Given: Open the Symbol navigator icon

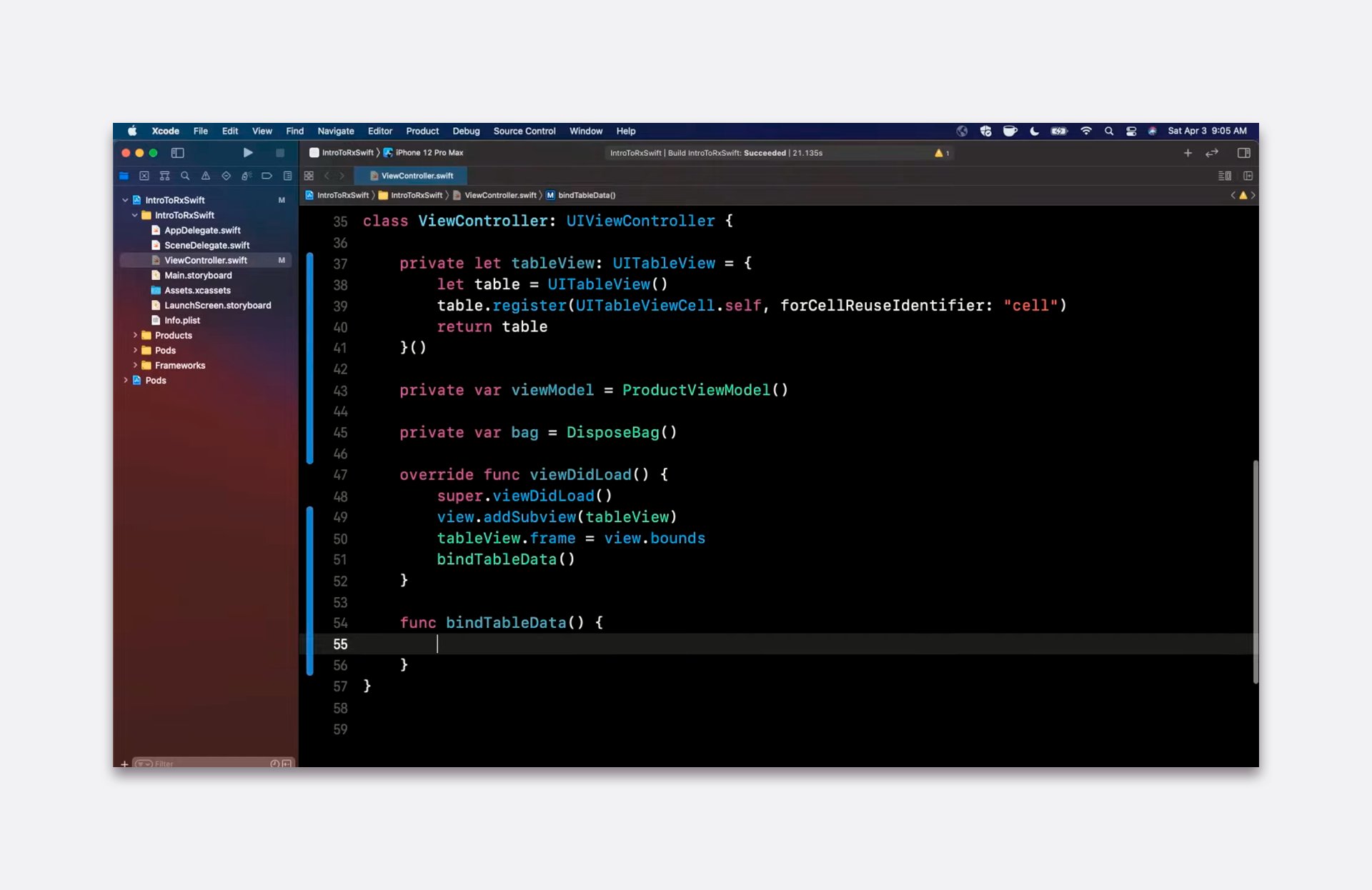Looking at the screenshot, I should 164,176.
